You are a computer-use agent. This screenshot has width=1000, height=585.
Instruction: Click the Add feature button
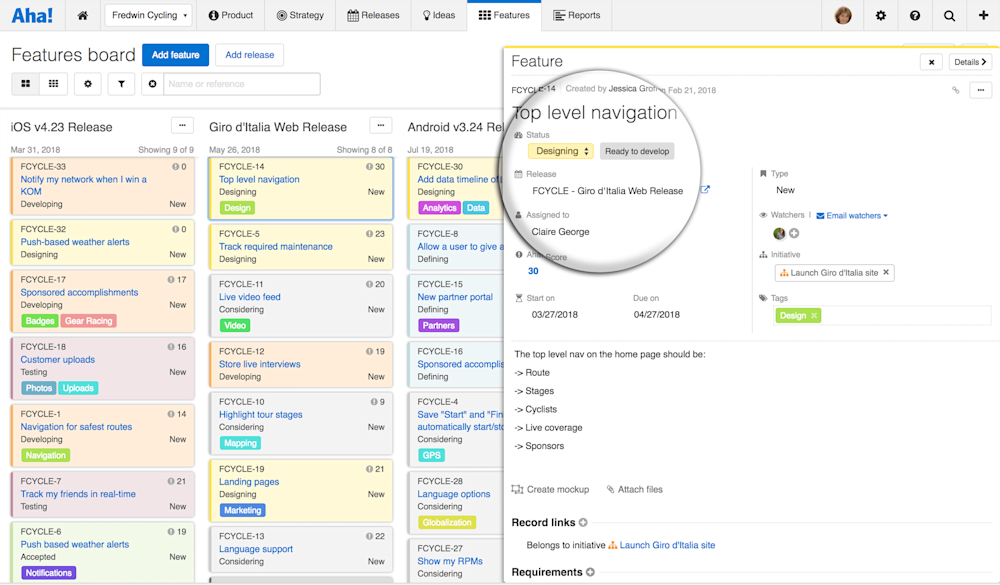click(175, 55)
